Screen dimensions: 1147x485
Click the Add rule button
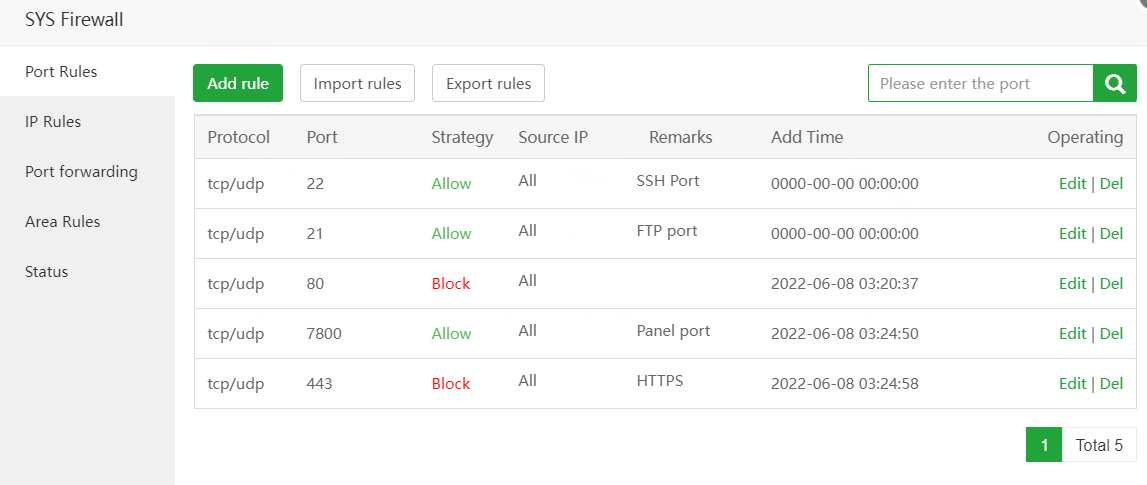tap(238, 83)
